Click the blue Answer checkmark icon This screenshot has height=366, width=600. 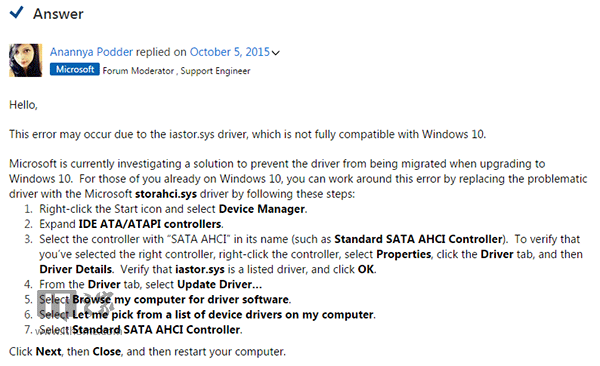point(16,12)
